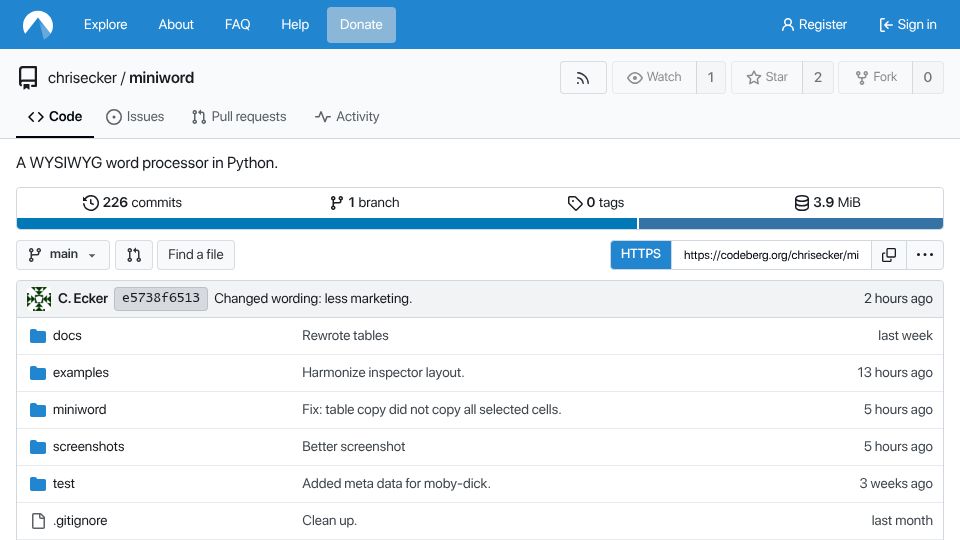This screenshot has width=960, height=540.
Task: Click the Register link
Action: coord(814,24)
